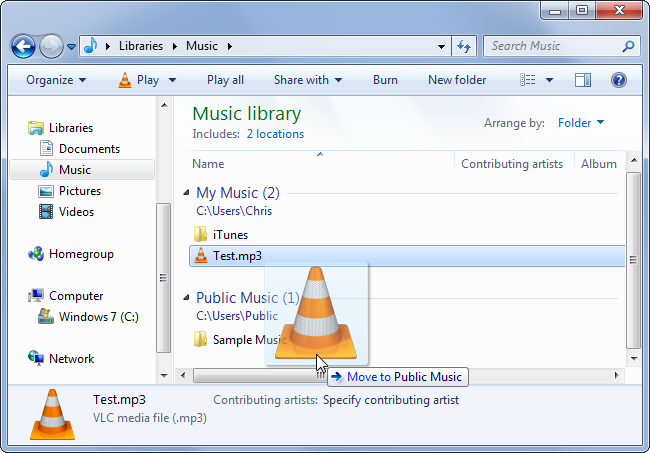
Task: Sort by the Name column header
Action: click(208, 164)
